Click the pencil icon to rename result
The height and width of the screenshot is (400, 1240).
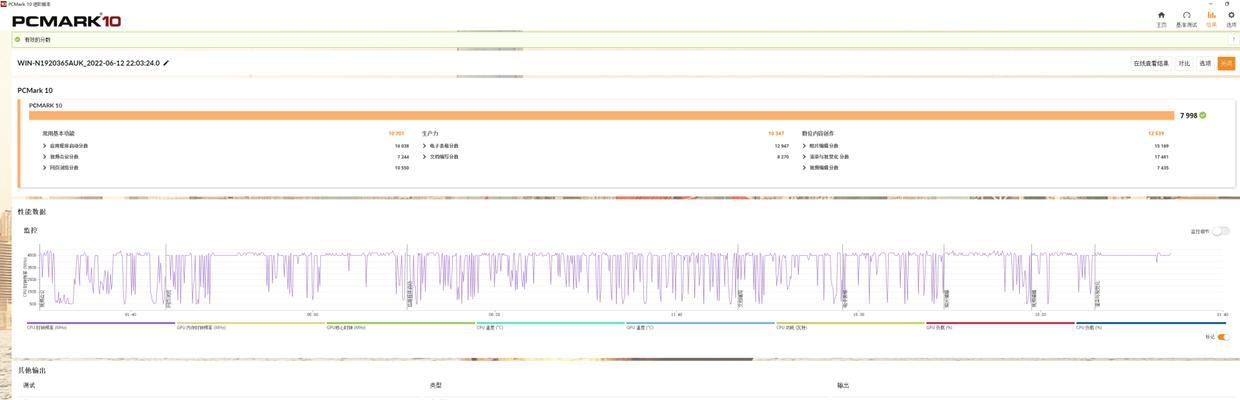pyautogui.click(x=167, y=63)
